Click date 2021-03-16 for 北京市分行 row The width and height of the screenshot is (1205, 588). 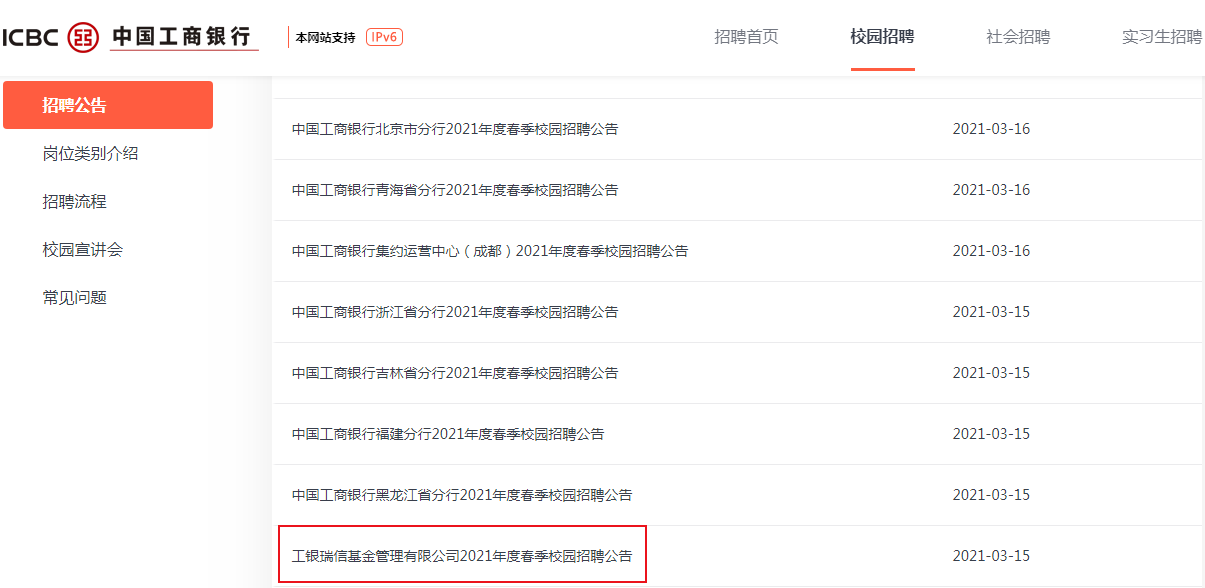tap(991, 129)
